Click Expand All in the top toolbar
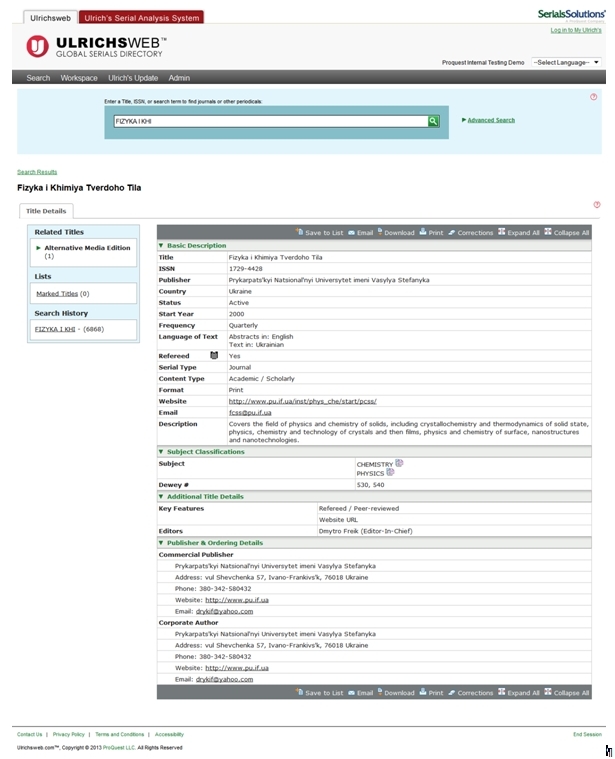615x759 pixels. coord(519,232)
